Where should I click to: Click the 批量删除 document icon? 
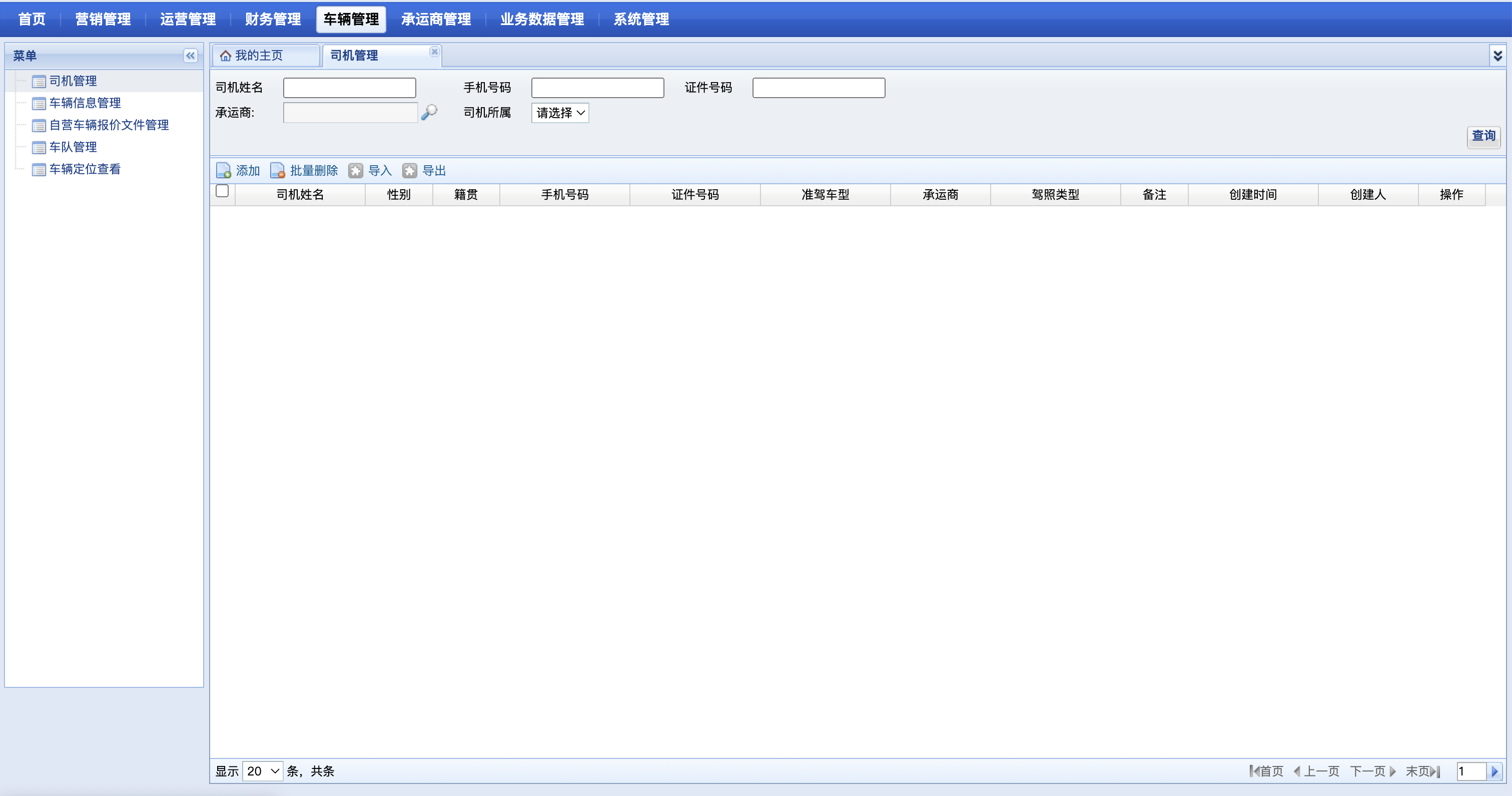pyautogui.click(x=277, y=170)
